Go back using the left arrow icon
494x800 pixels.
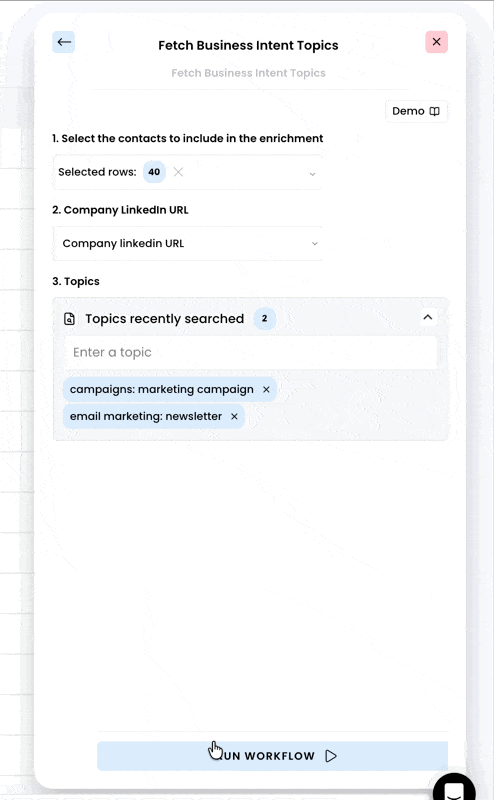point(64,42)
